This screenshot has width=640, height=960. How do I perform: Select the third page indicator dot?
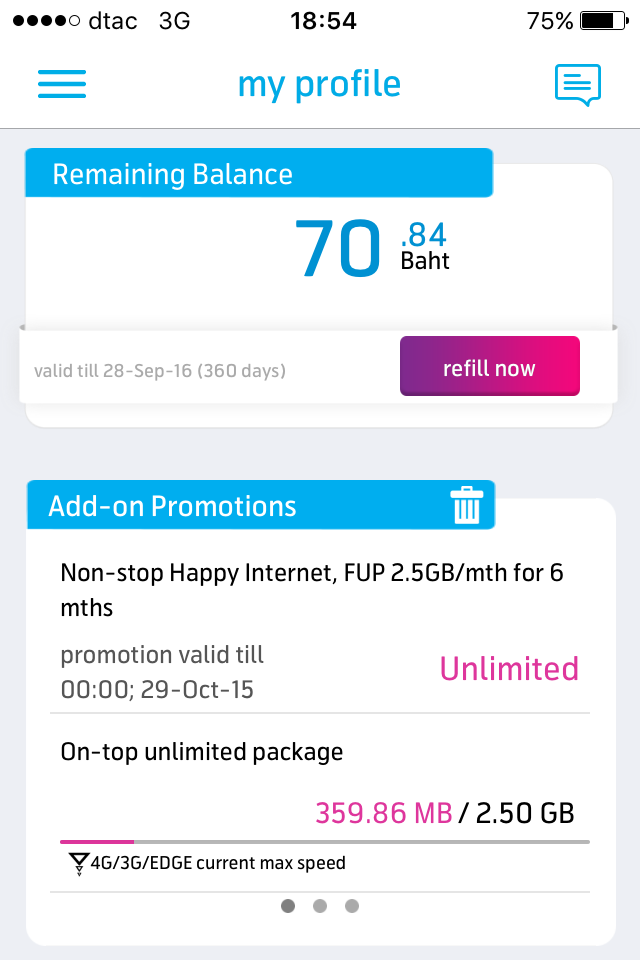coord(352,906)
